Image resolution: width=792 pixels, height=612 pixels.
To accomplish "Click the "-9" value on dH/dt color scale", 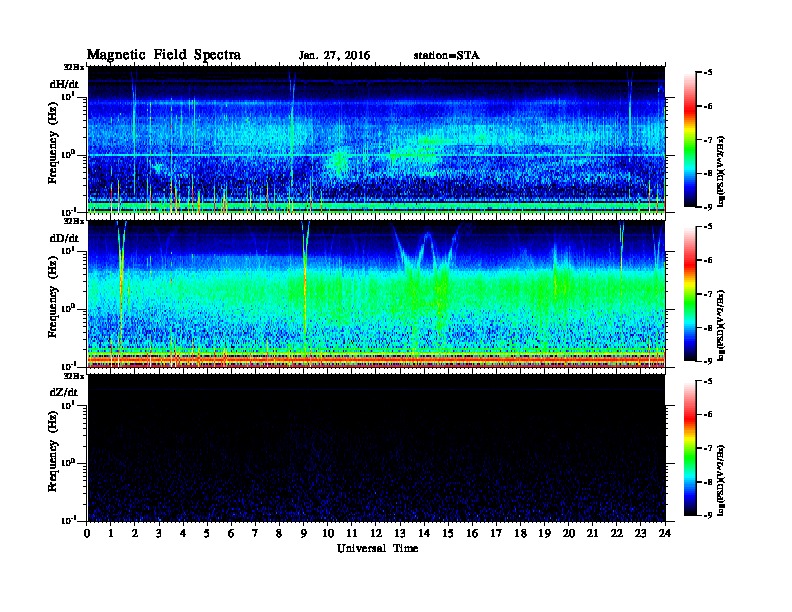I will coord(708,207).
